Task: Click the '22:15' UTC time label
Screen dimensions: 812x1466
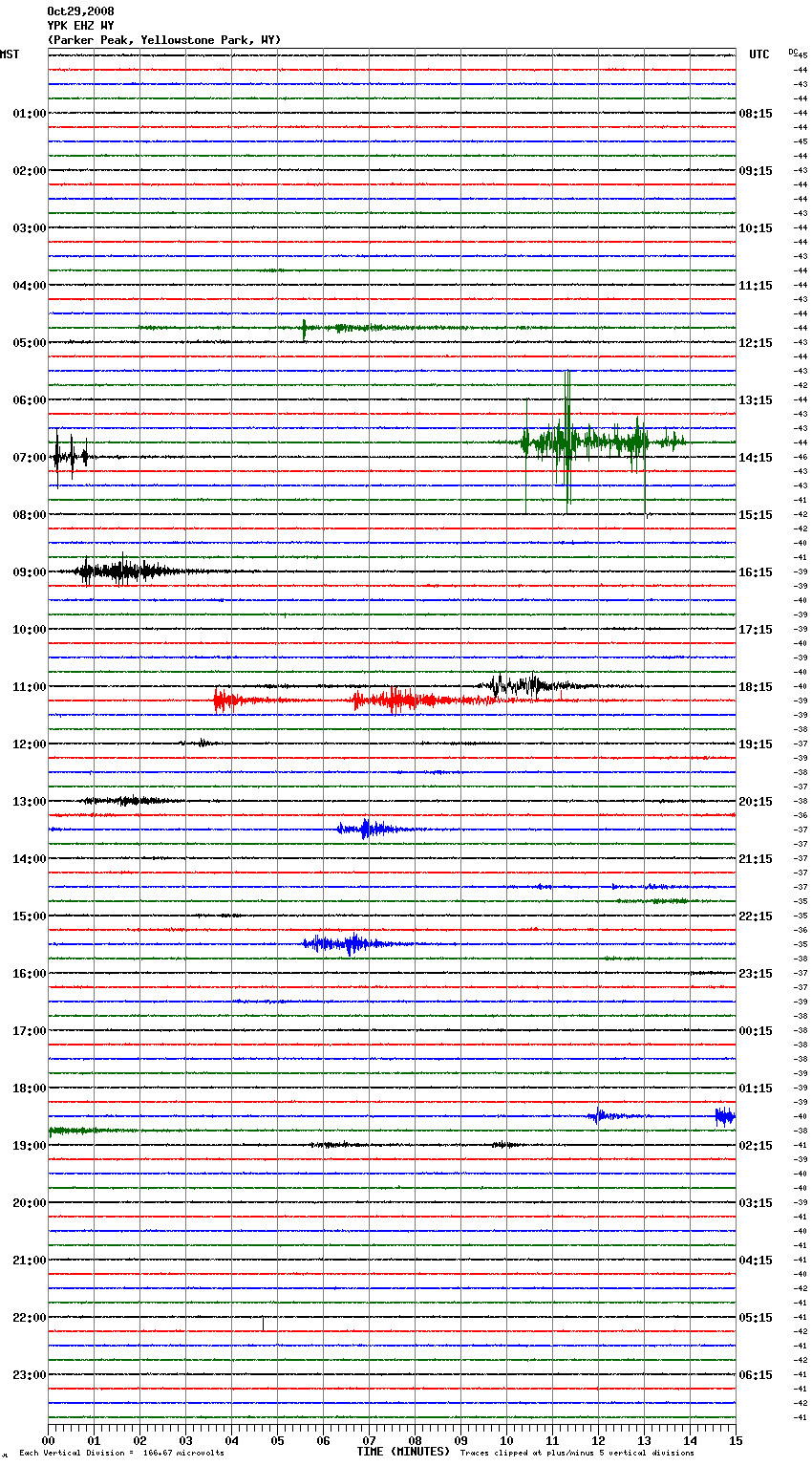Action: pyautogui.click(x=756, y=916)
